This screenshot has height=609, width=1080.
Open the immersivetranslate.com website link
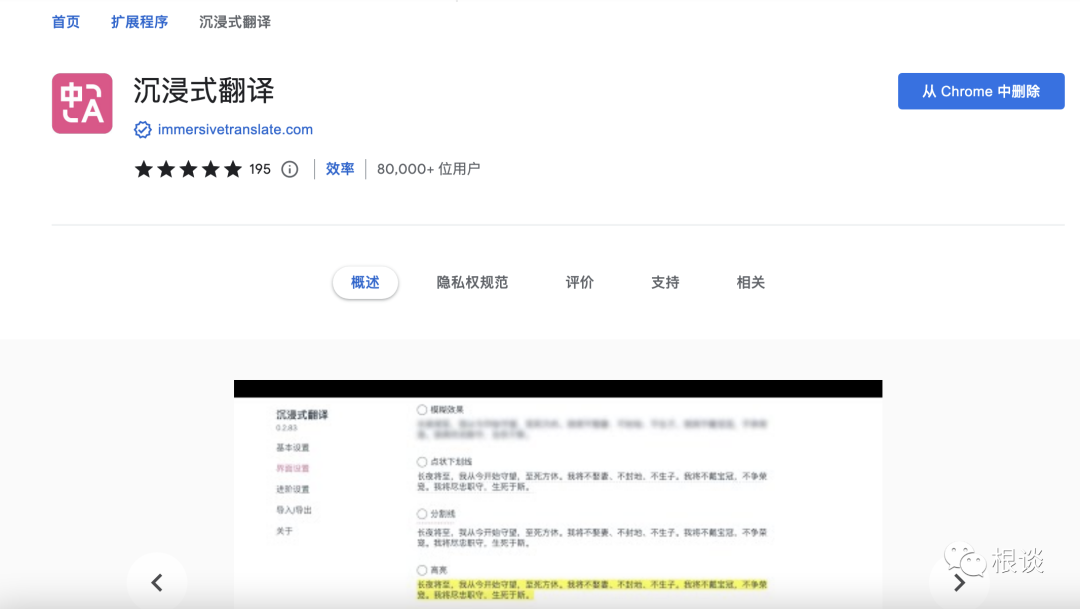point(235,130)
